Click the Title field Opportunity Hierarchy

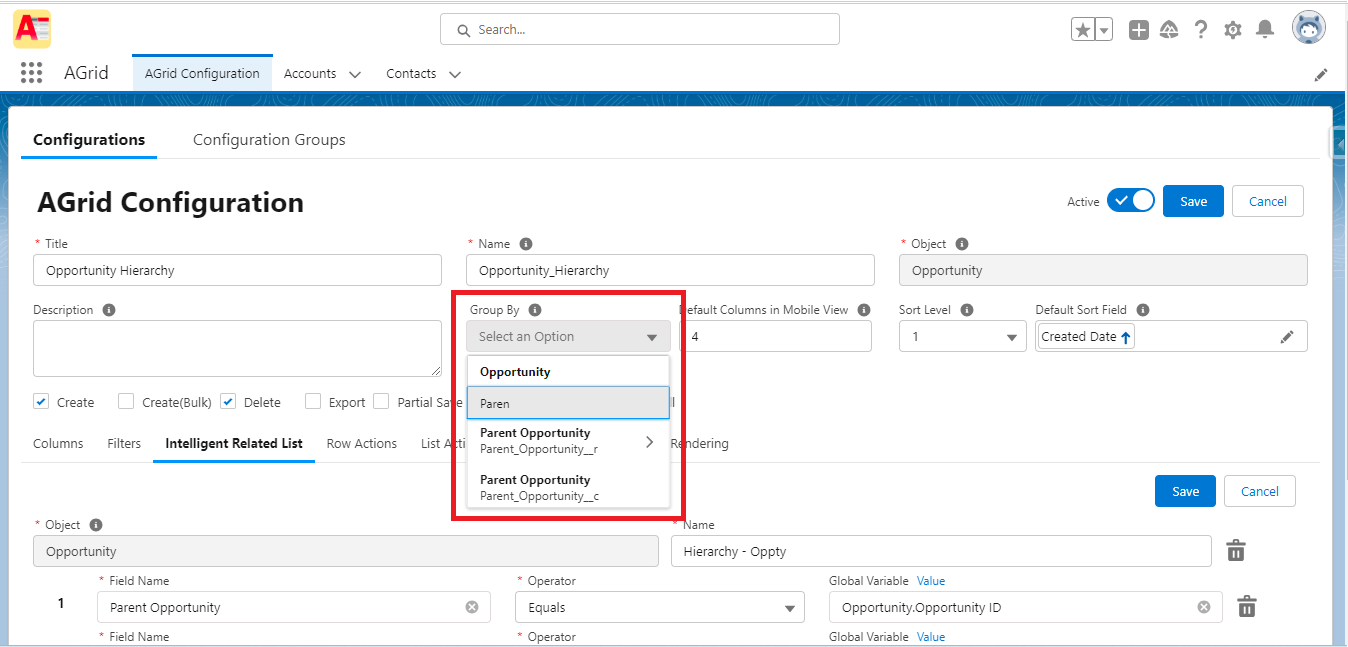pyautogui.click(x=237, y=270)
